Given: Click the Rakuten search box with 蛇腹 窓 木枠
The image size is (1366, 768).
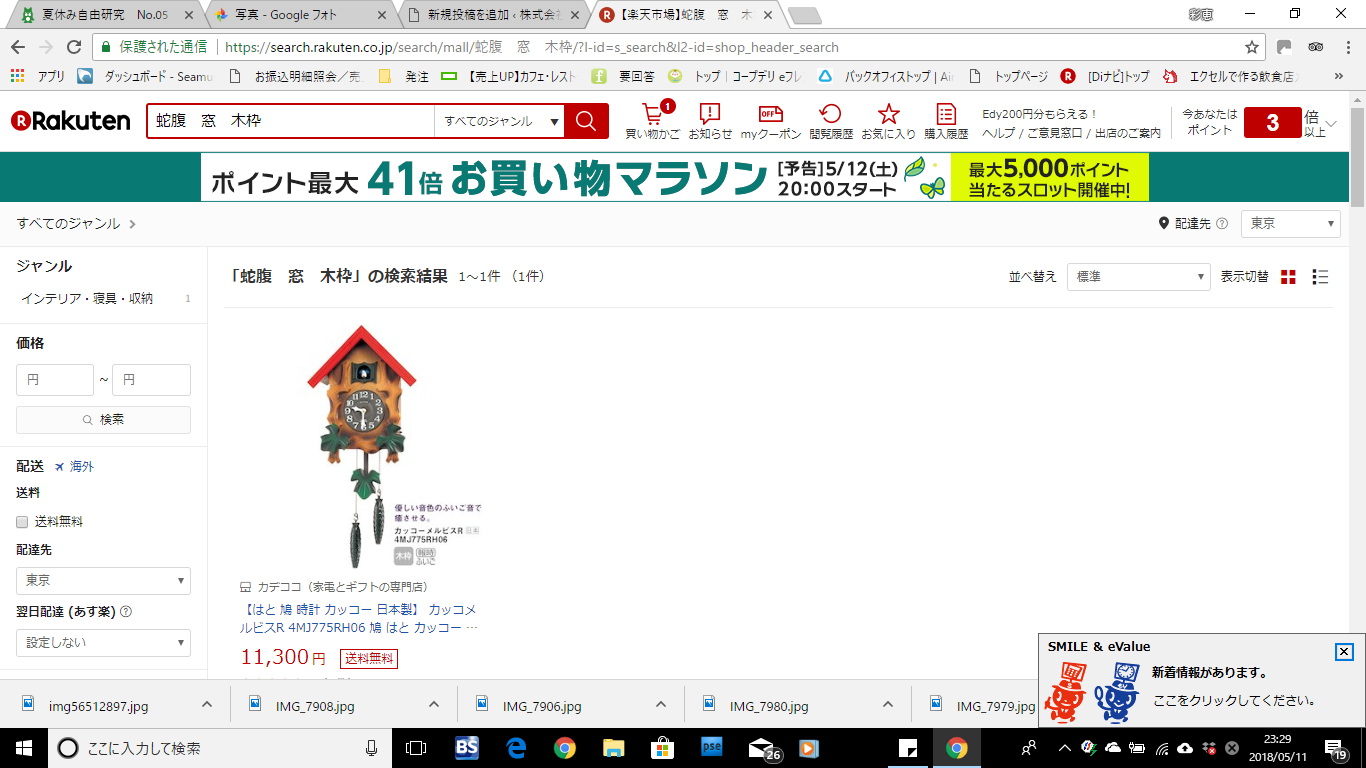Looking at the screenshot, I should (291, 121).
